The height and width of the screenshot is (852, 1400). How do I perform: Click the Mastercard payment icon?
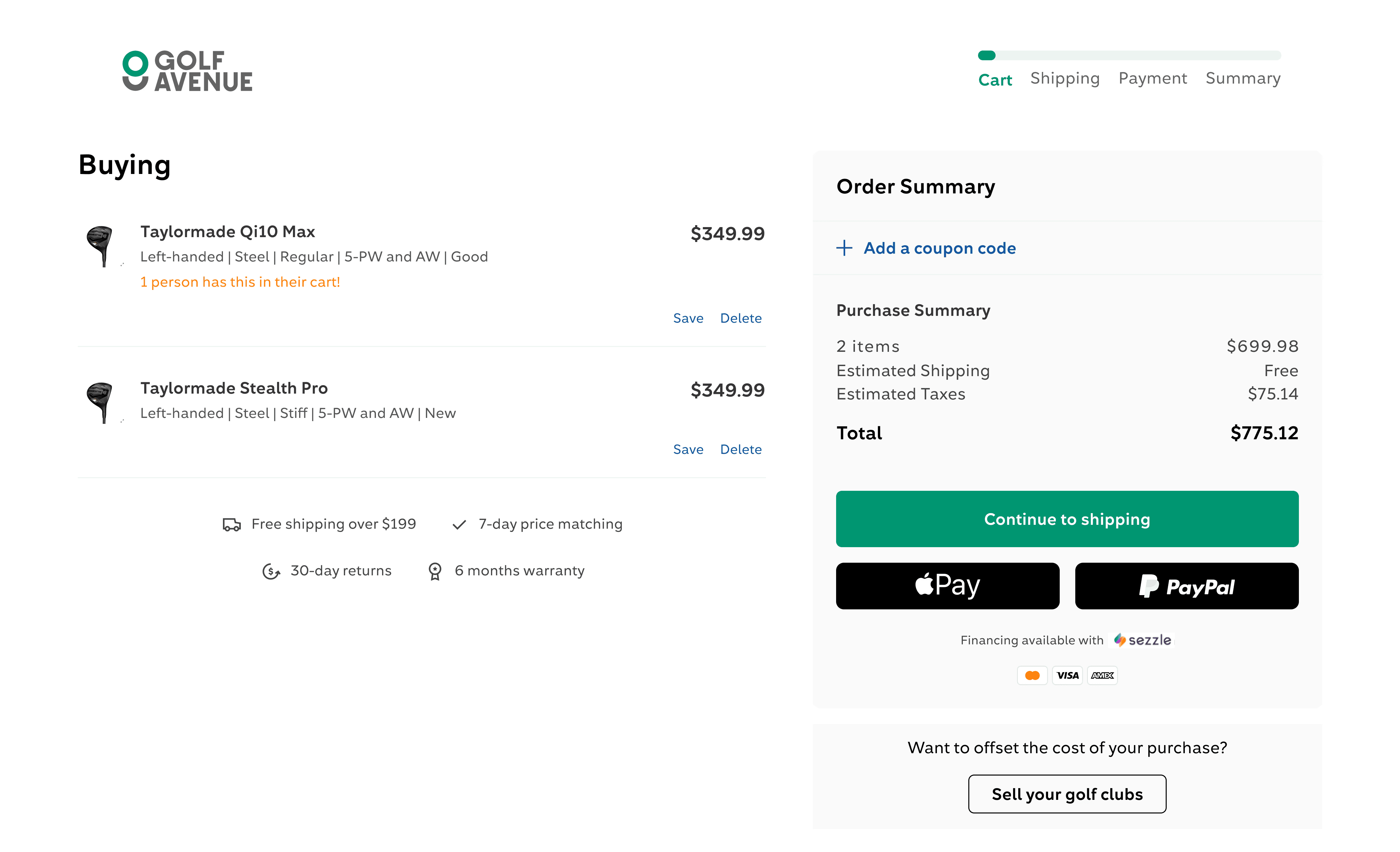point(1032,675)
